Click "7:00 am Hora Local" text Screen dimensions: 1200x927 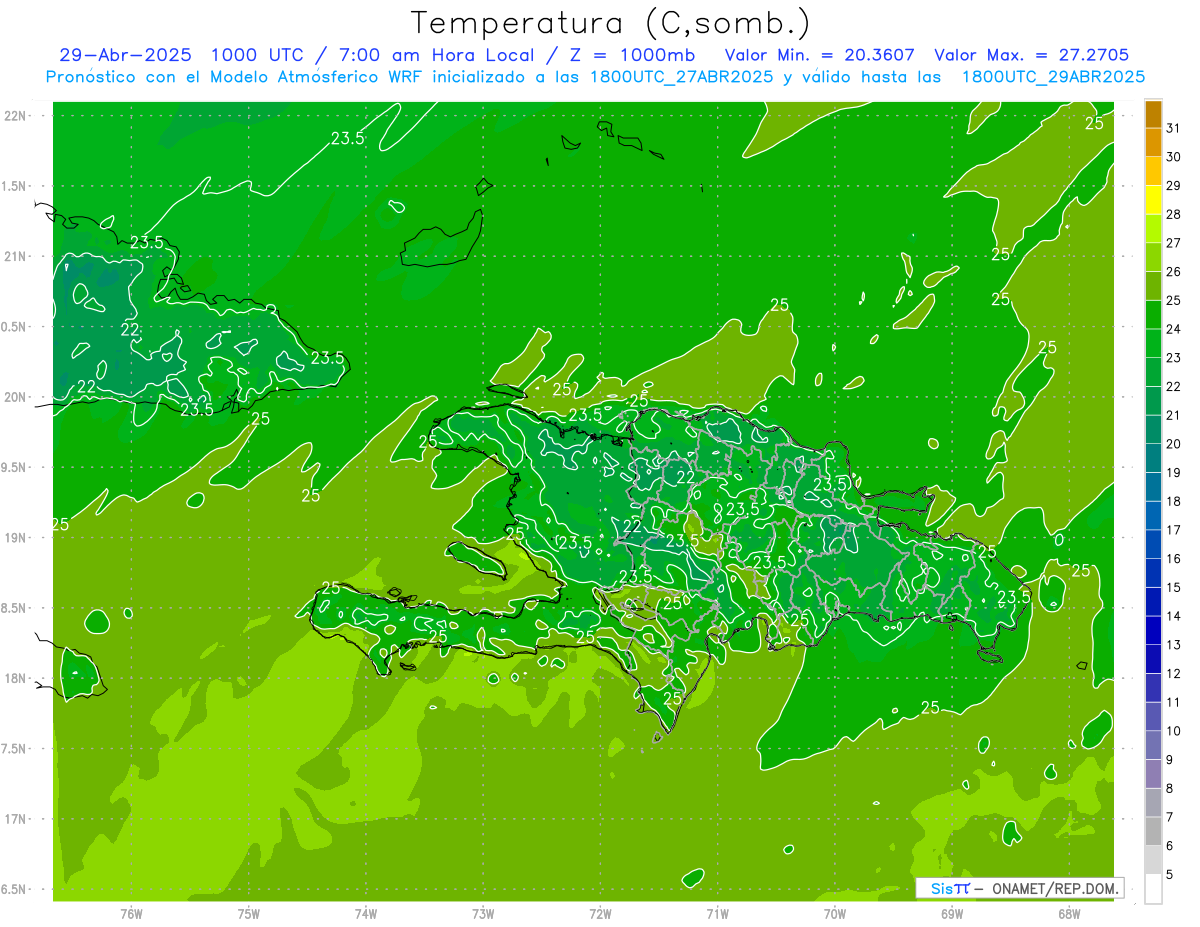point(437,55)
